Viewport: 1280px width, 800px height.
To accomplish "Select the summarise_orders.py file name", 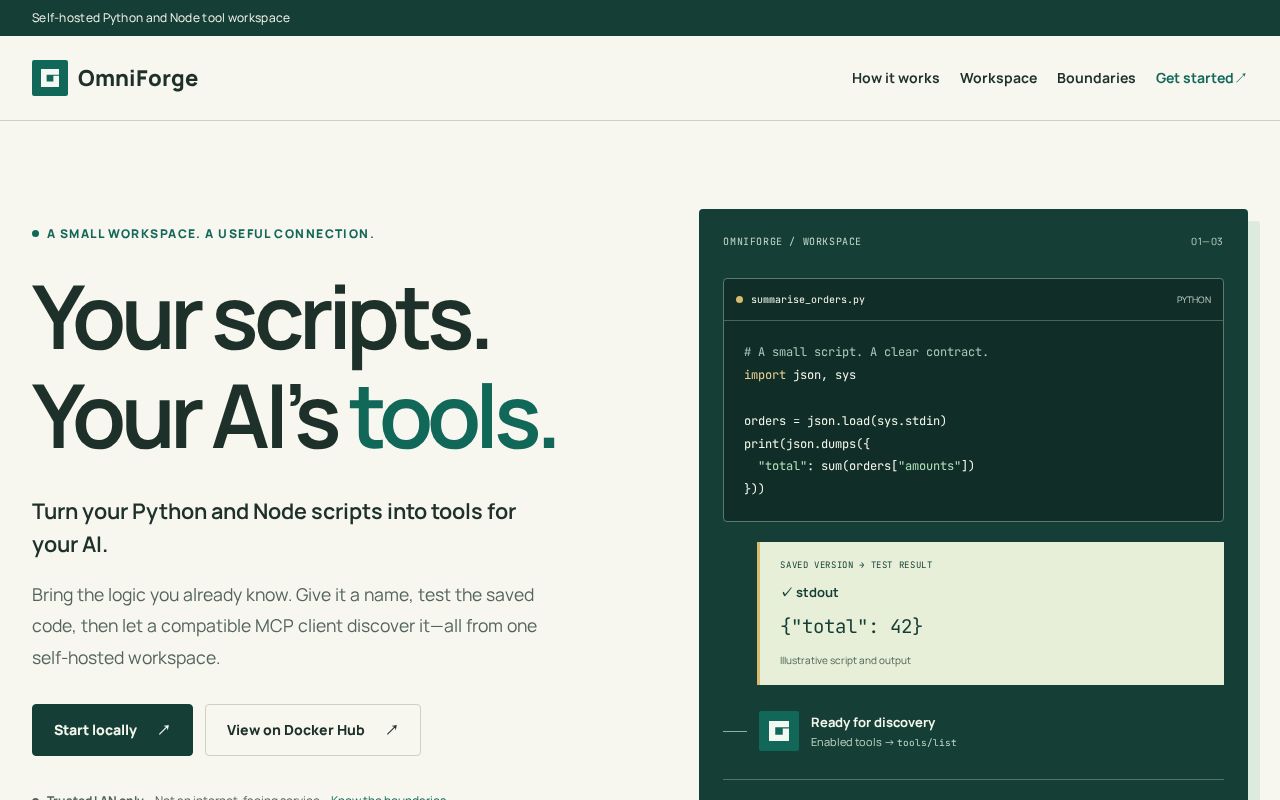I will tap(808, 300).
